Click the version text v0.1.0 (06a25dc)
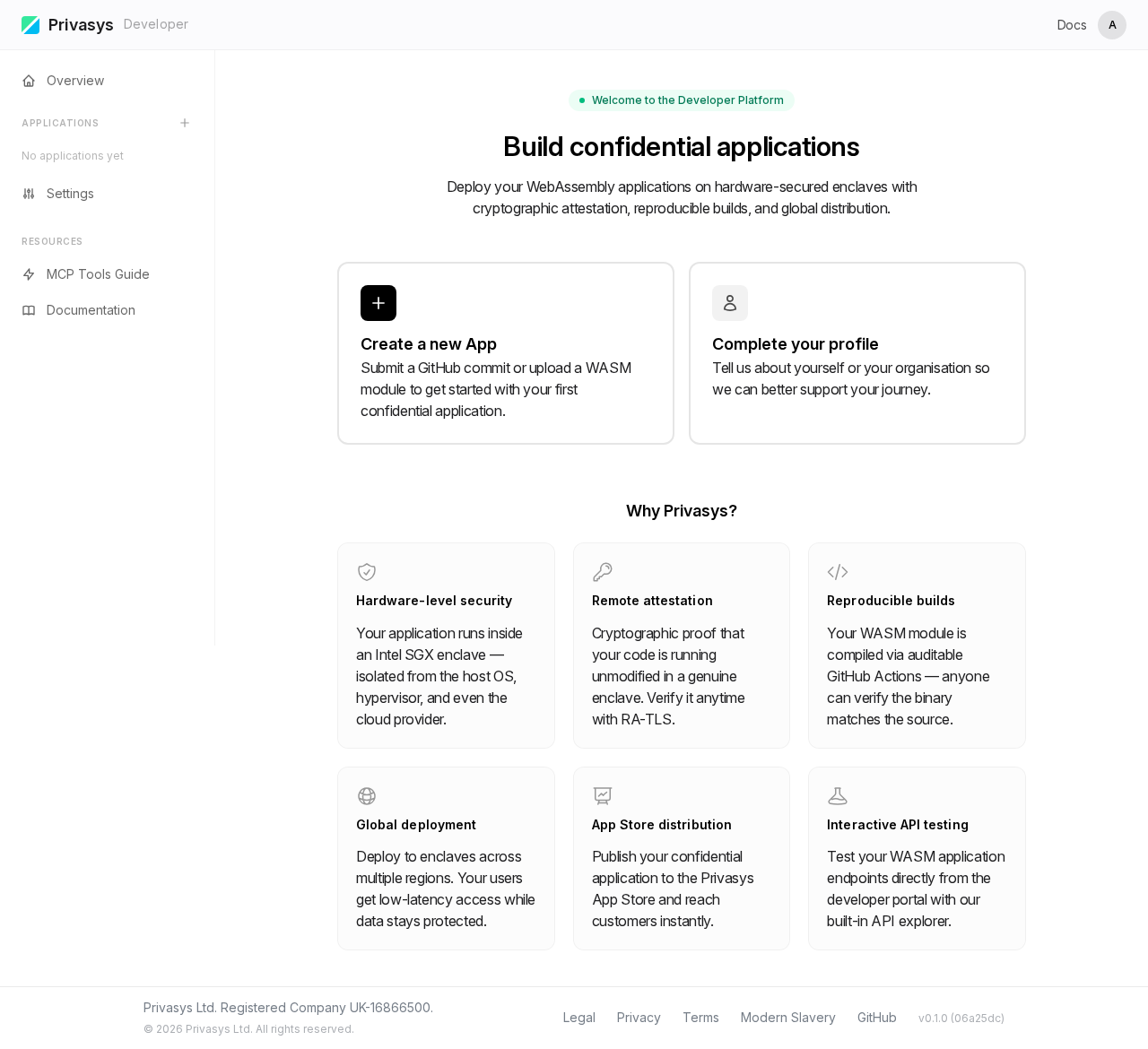1148x1049 pixels. [x=961, y=1019]
